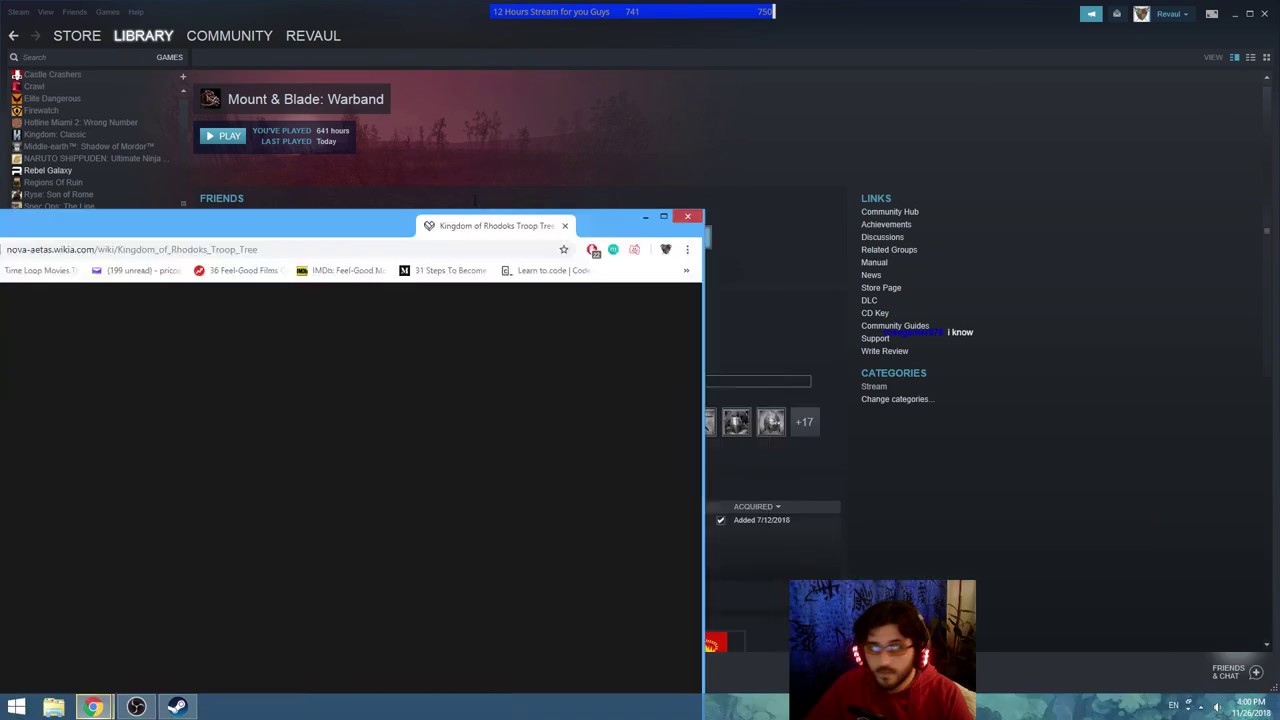The height and width of the screenshot is (720, 1280).
Task: Open OBS Studio from the taskbar
Action: (136, 707)
